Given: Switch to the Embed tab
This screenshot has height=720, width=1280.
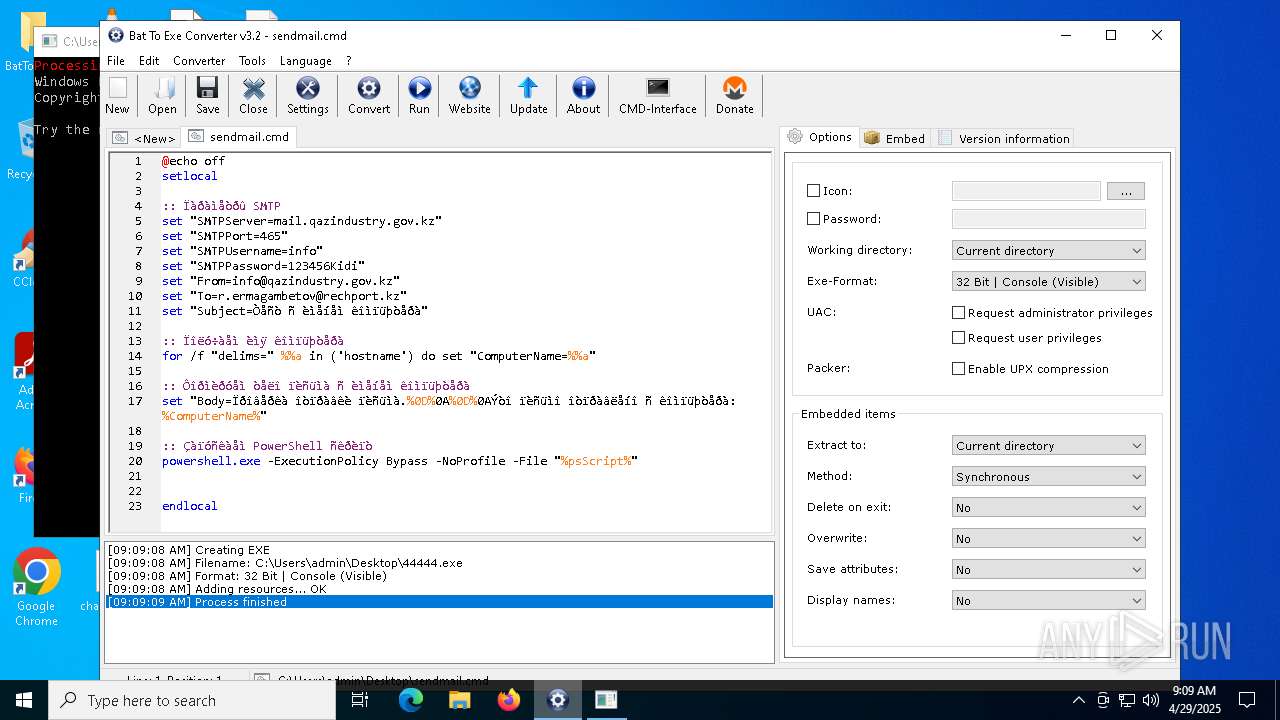Looking at the screenshot, I should tap(894, 138).
